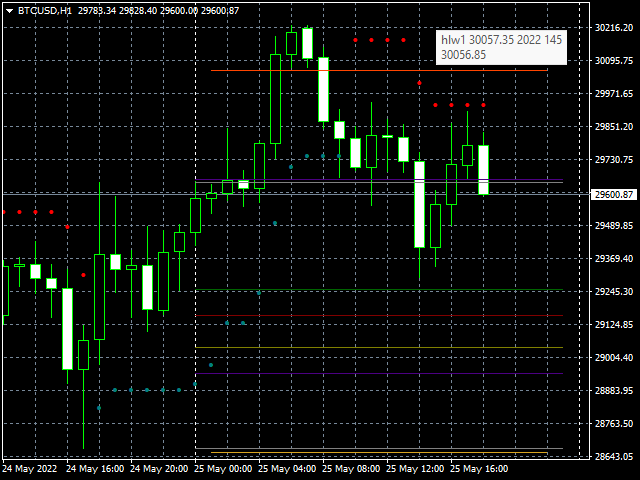Select the olive horizontal line near 29040

coord(379,347)
